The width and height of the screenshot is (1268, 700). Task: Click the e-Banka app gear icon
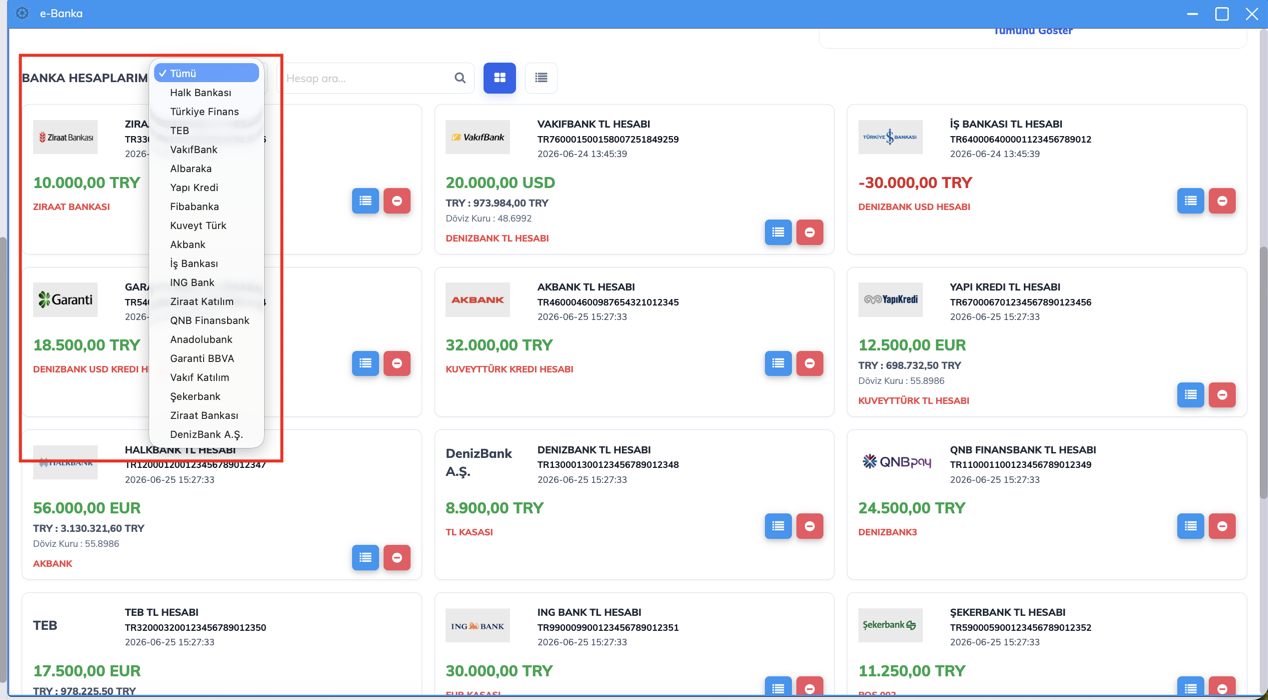click(22, 13)
